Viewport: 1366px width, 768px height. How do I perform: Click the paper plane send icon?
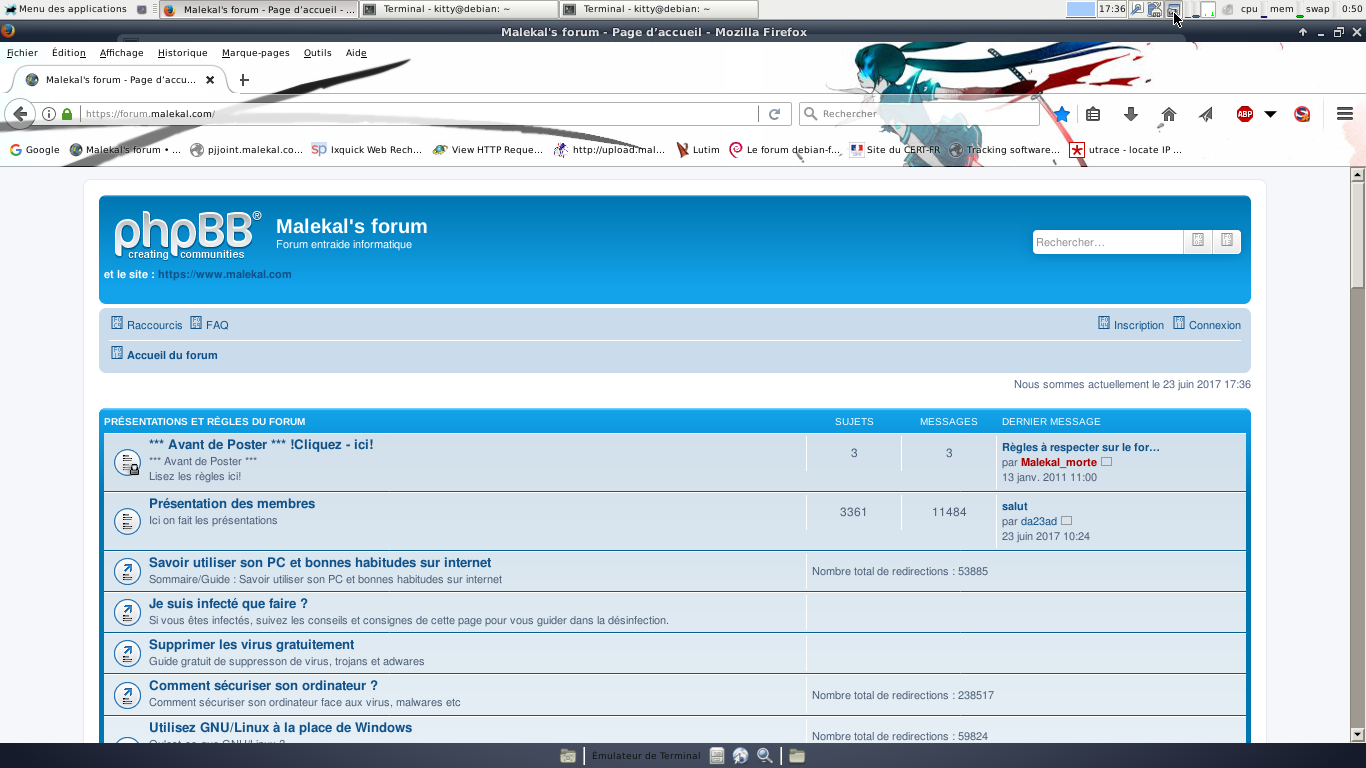[1206, 114]
